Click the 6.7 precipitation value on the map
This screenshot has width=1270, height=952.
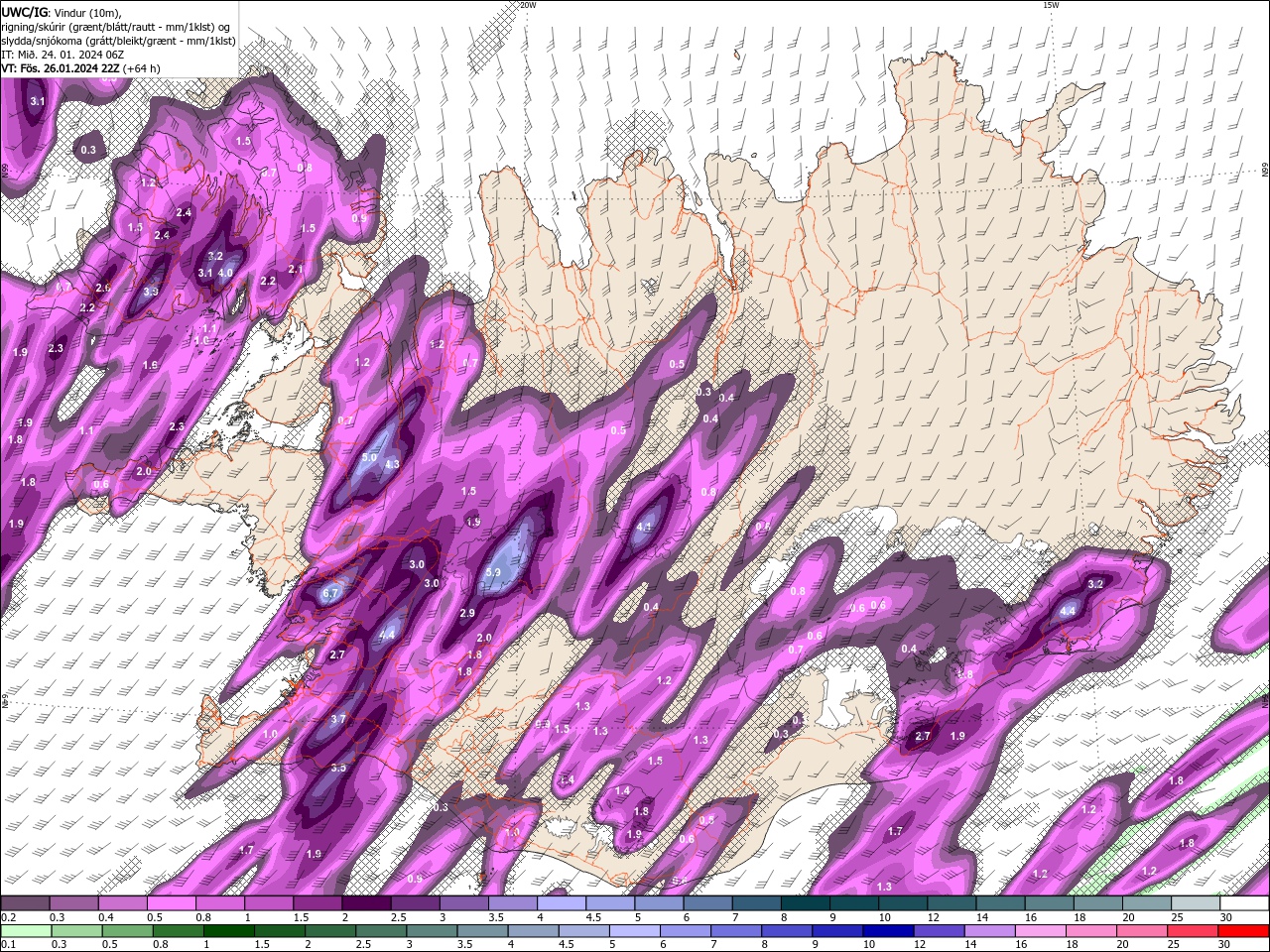pos(330,593)
